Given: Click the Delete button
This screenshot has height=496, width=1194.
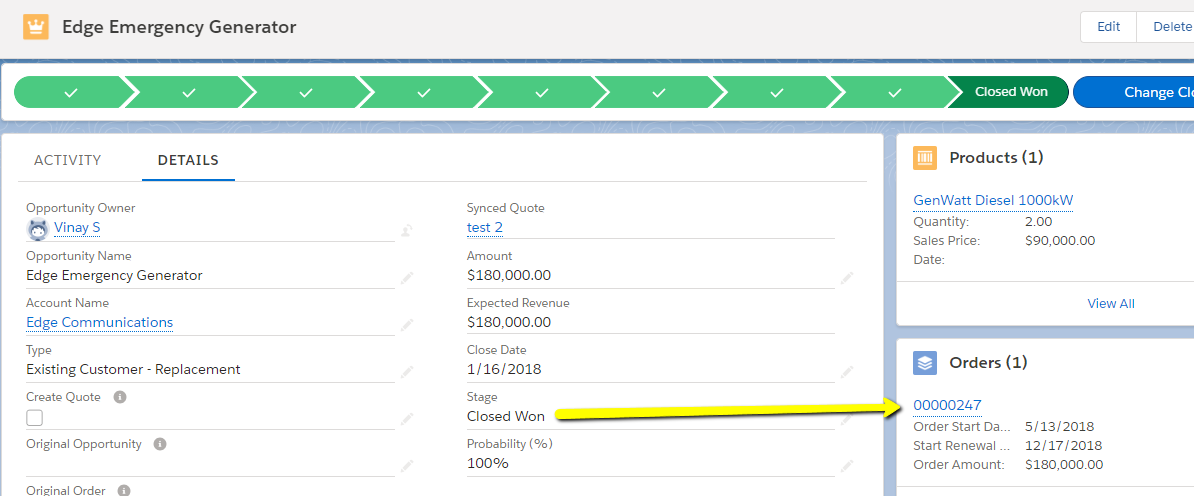Looking at the screenshot, I should [1166, 27].
